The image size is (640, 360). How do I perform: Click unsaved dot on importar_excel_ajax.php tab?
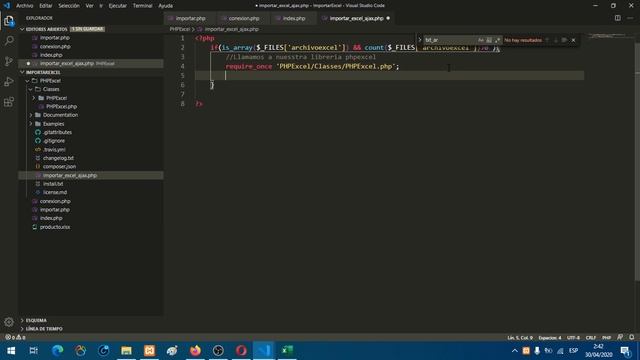tap(388, 18)
